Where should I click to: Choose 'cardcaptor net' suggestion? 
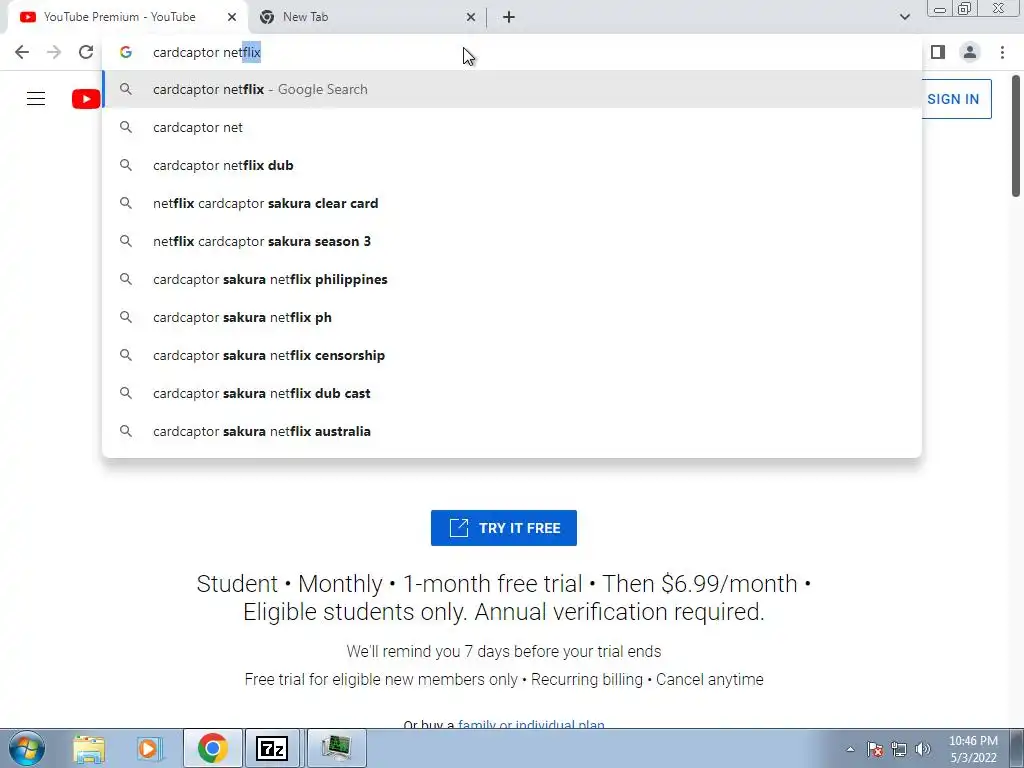(x=512, y=127)
